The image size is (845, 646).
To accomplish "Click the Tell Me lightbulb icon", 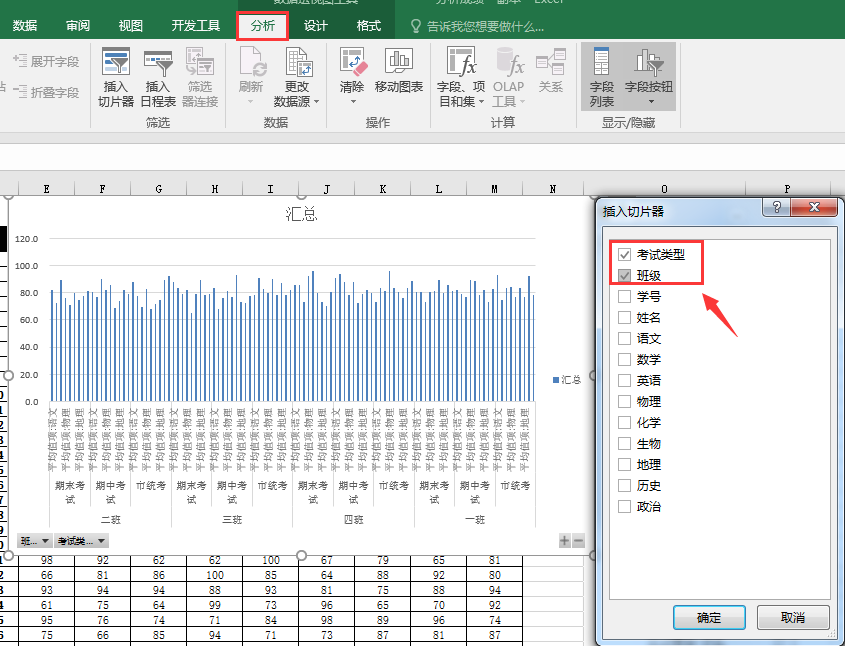I will [415, 26].
